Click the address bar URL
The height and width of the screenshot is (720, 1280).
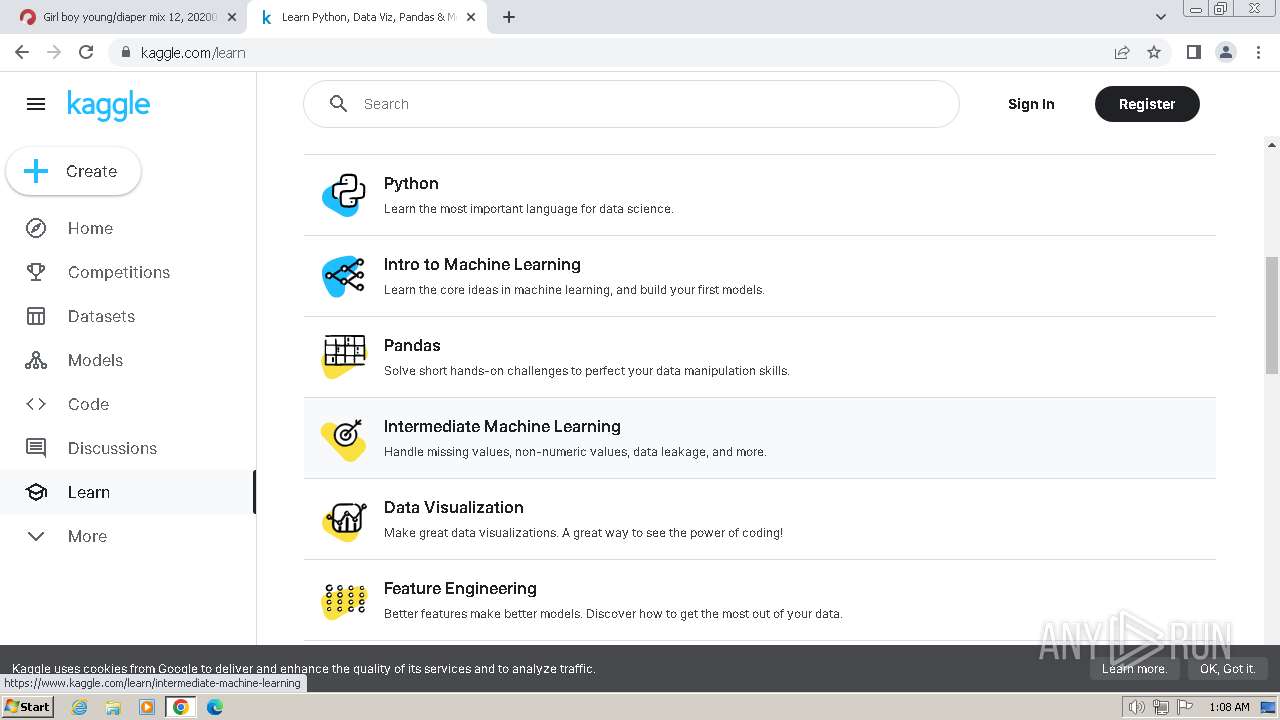(193, 53)
